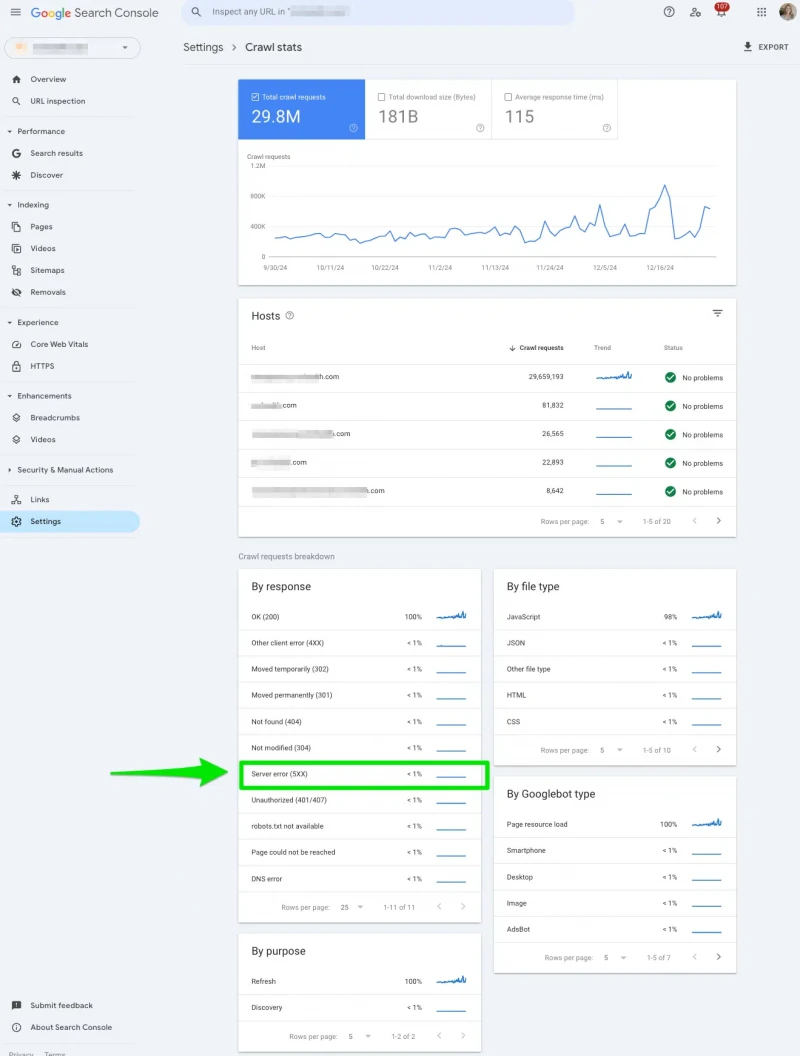
Task: Go to previous page of Hosts table
Action: [x=695, y=521]
